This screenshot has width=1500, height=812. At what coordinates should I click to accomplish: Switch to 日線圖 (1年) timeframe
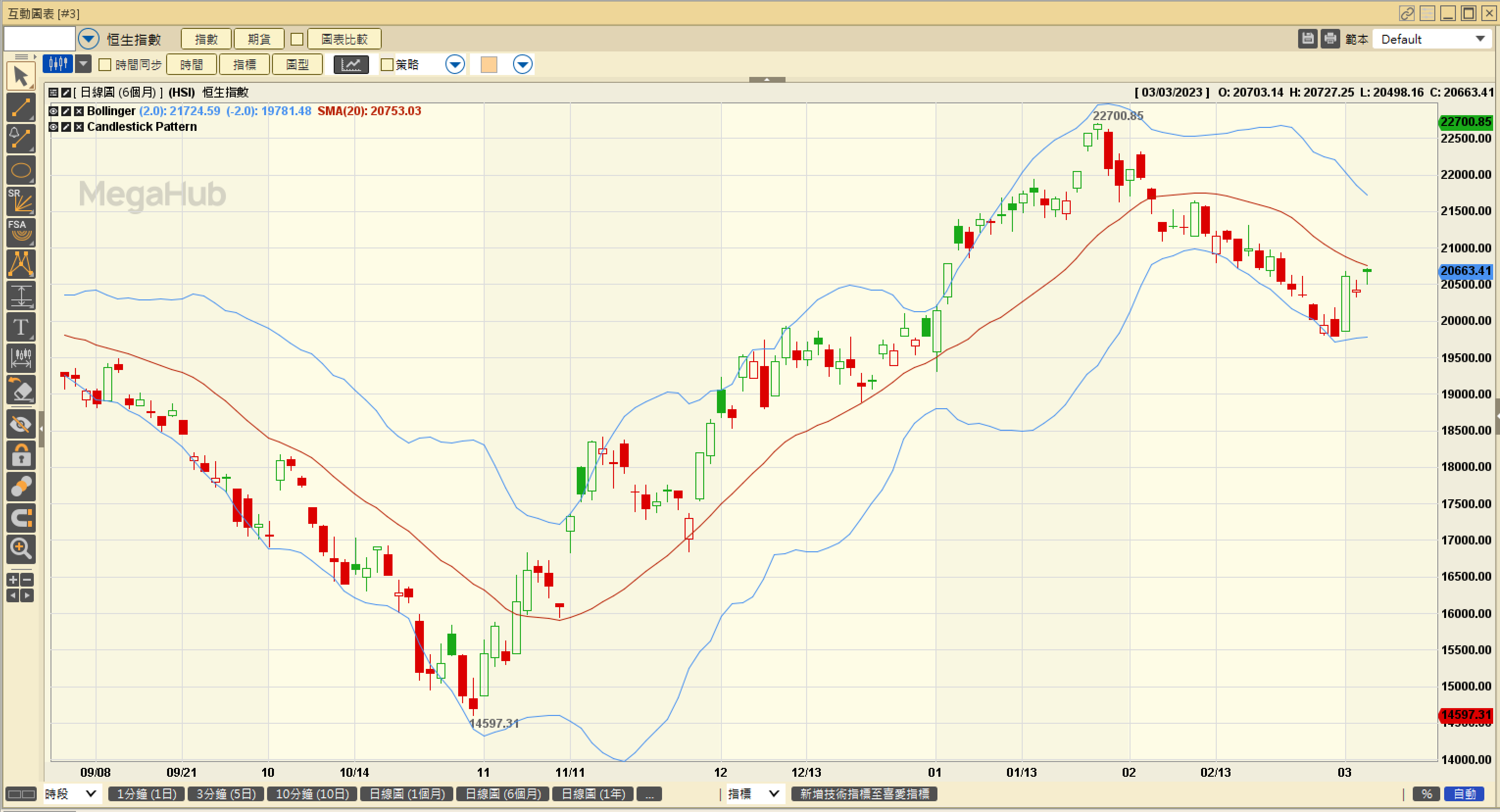[x=593, y=794]
